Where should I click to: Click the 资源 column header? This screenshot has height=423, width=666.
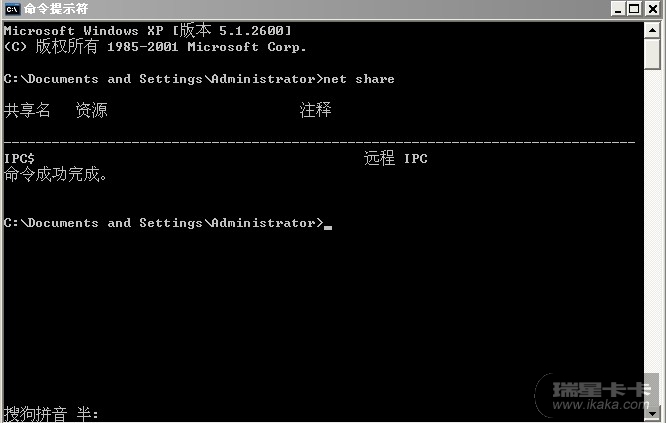tap(91, 110)
